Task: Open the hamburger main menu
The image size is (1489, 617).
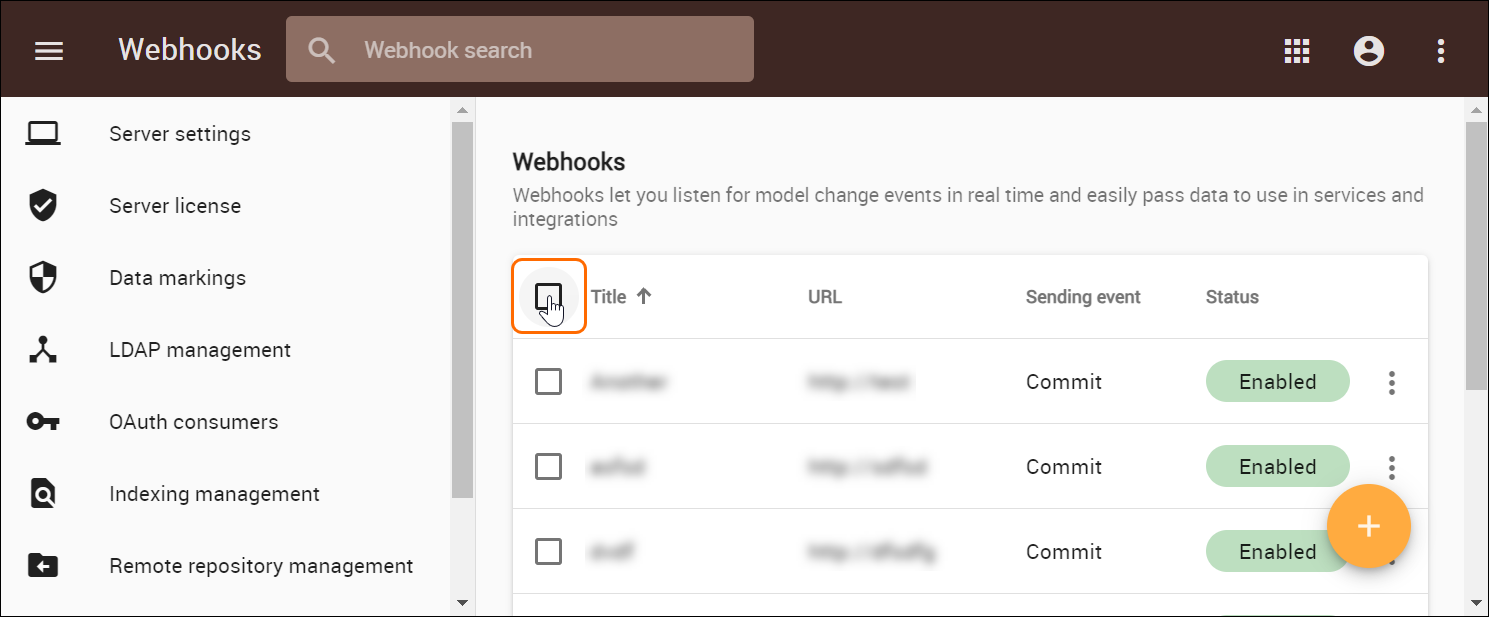Action: [x=49, y=50]
